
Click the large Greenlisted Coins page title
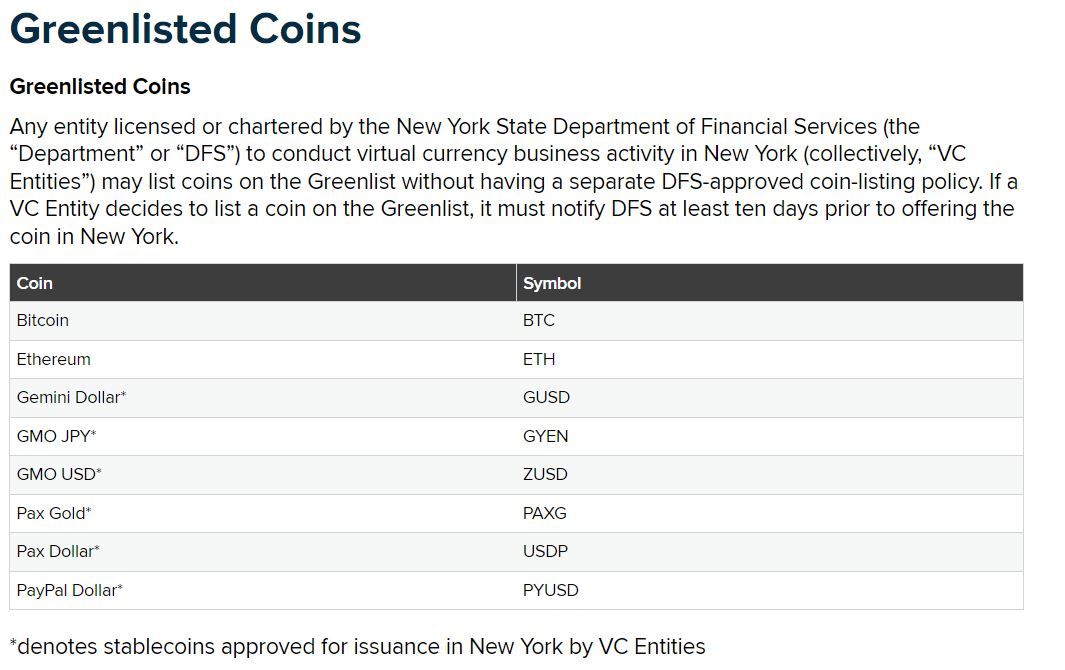pyautogui.click(x=186, y=28)
